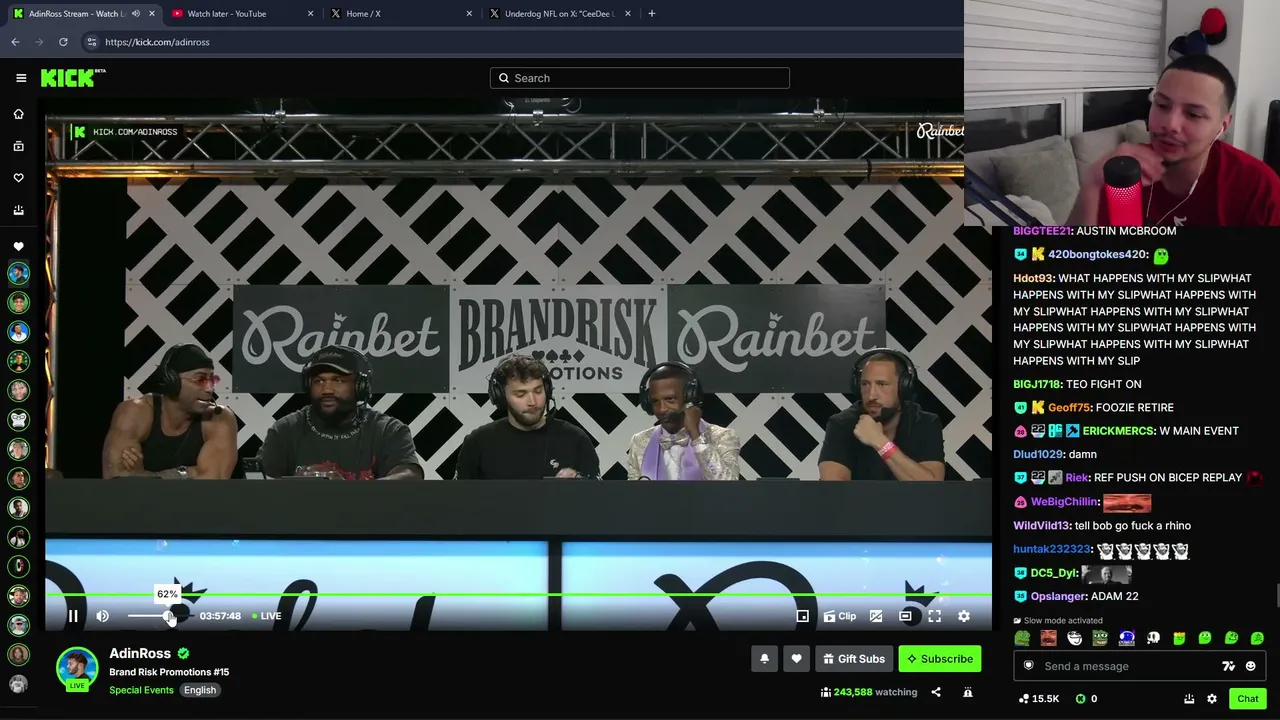Go back in browser history
1280x720 pixels.
pos(15,42)
